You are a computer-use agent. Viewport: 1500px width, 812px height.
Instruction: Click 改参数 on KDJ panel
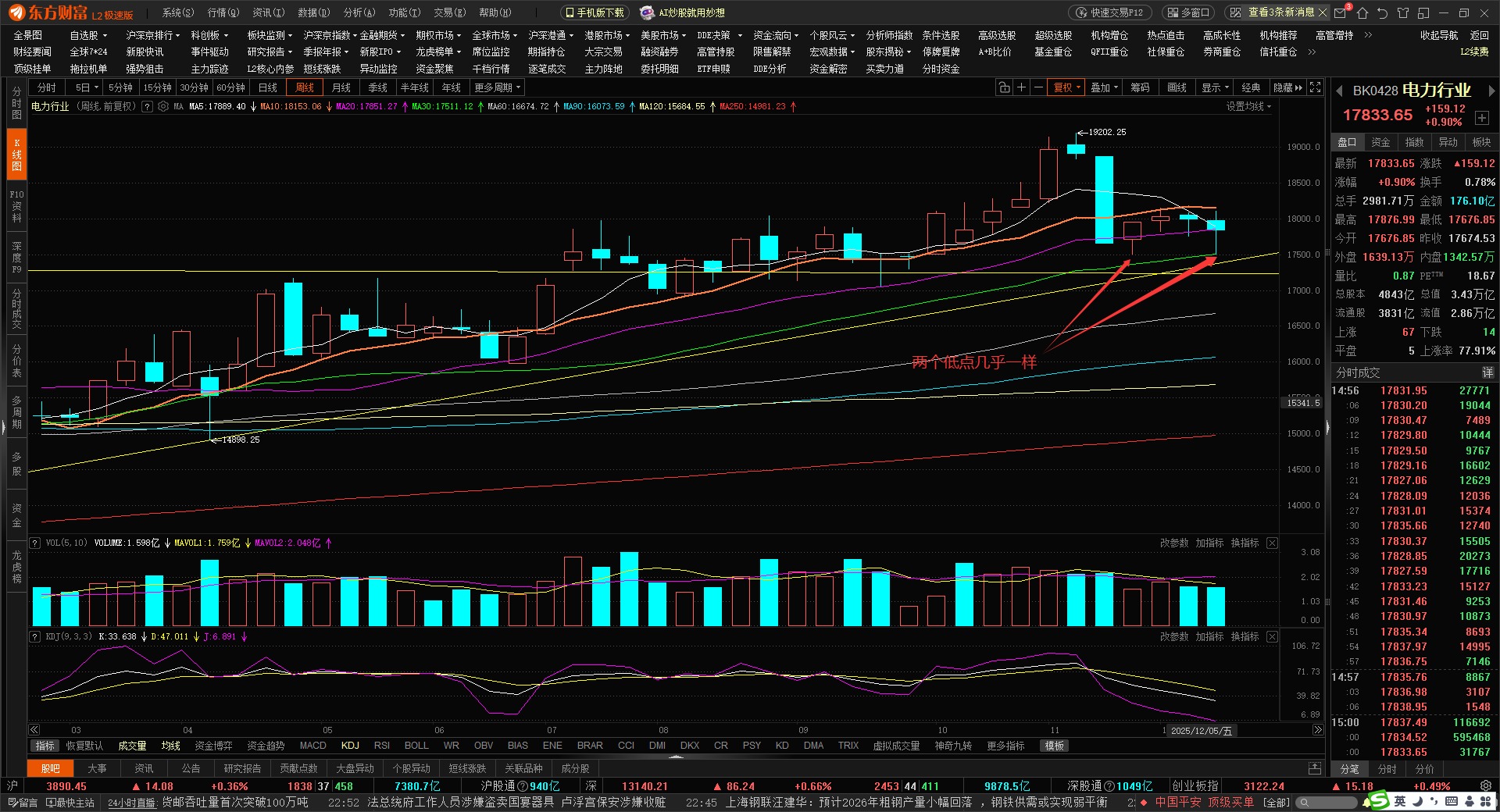click(1173, 636)
